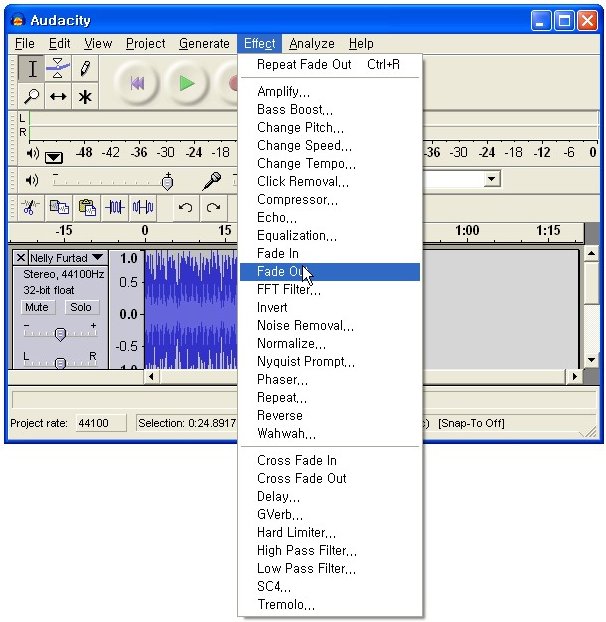Choose Noise Removal effect
The height and width of the screenshot is (622, 606).
(x=330, y=326)
